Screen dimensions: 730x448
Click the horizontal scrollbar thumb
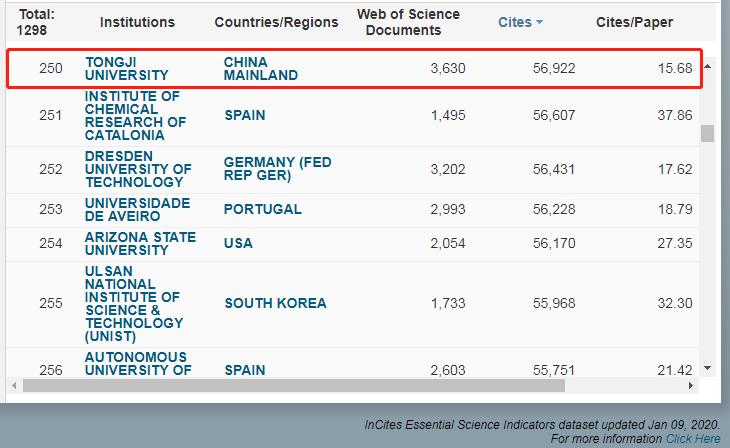click(290, 386)
